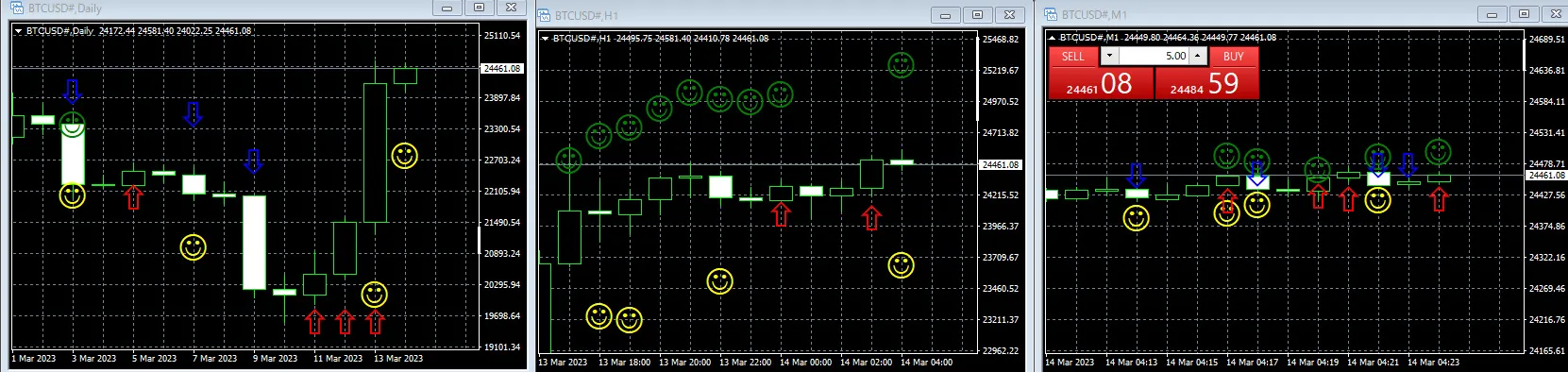
Task: Click the 24461.08 price label on Daily chart
Action: [x=501, y=69]
